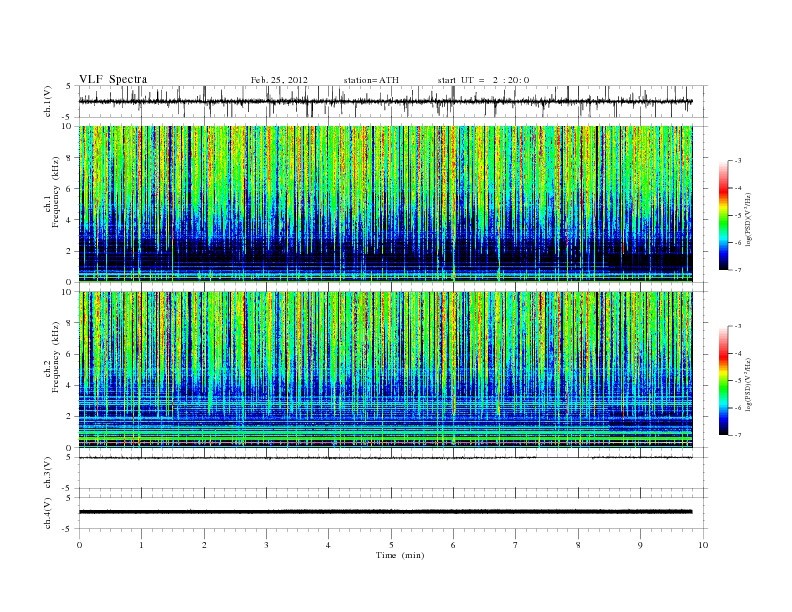This screenshot has height=612, width=792.
Task: Click the "ch.4(V)" axis label
Action: pyautogui.click(x=48, y=513)
